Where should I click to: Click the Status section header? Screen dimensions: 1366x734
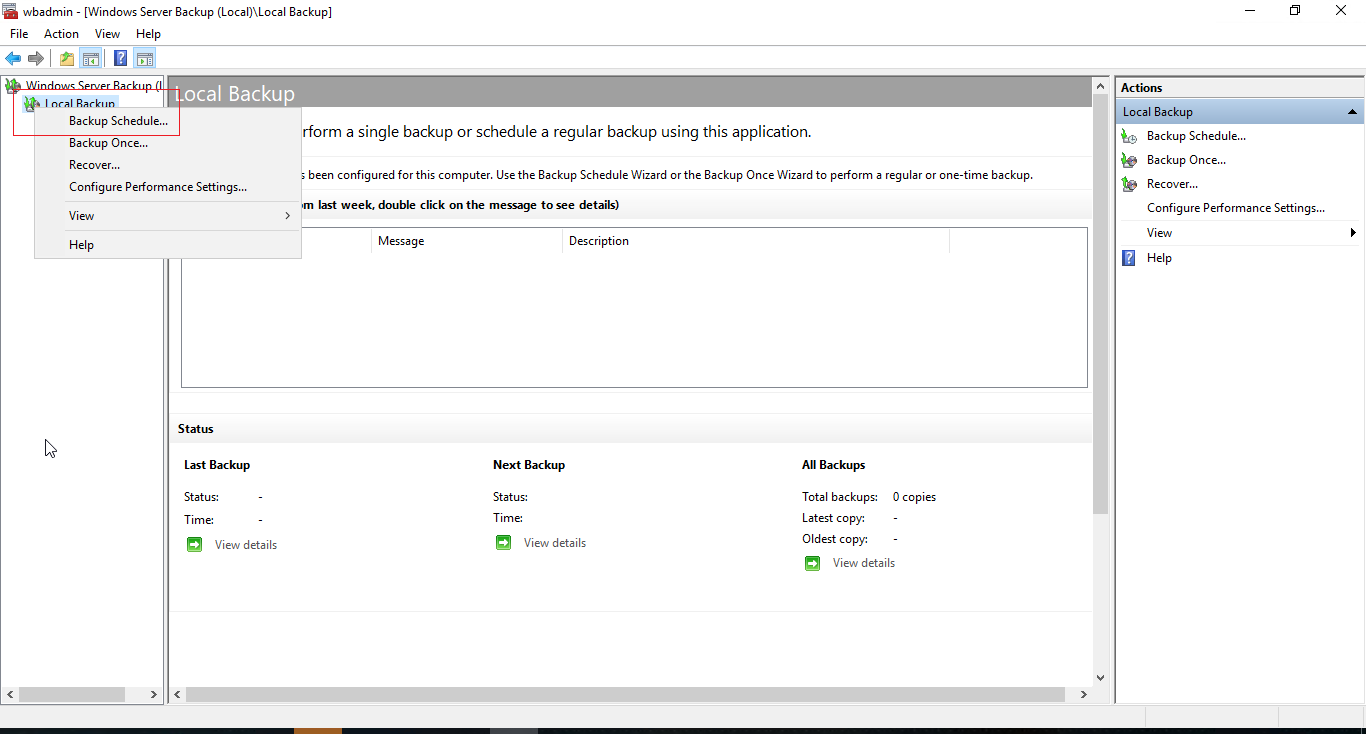[196, 429]
